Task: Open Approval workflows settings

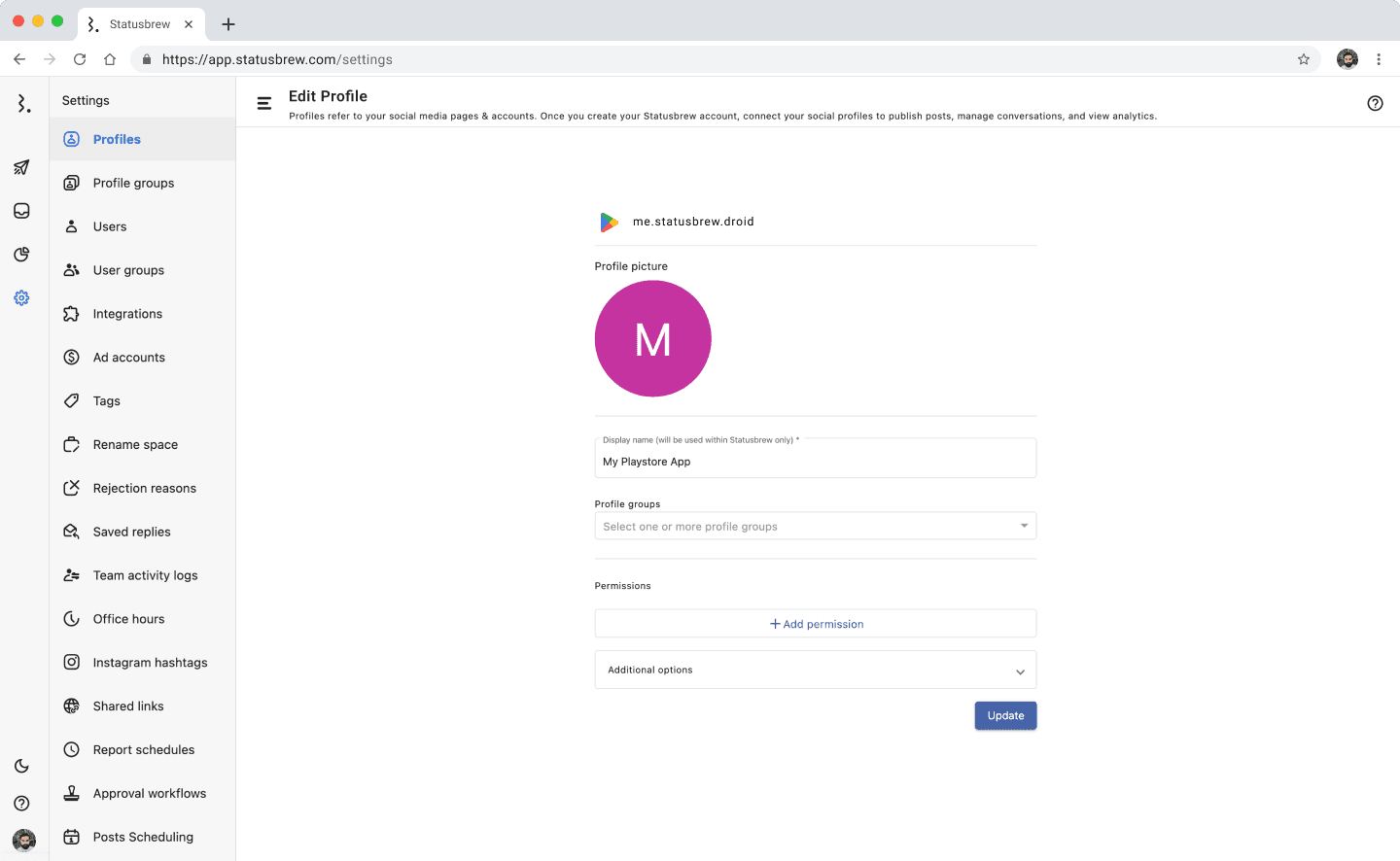Action: pos(143,793)
